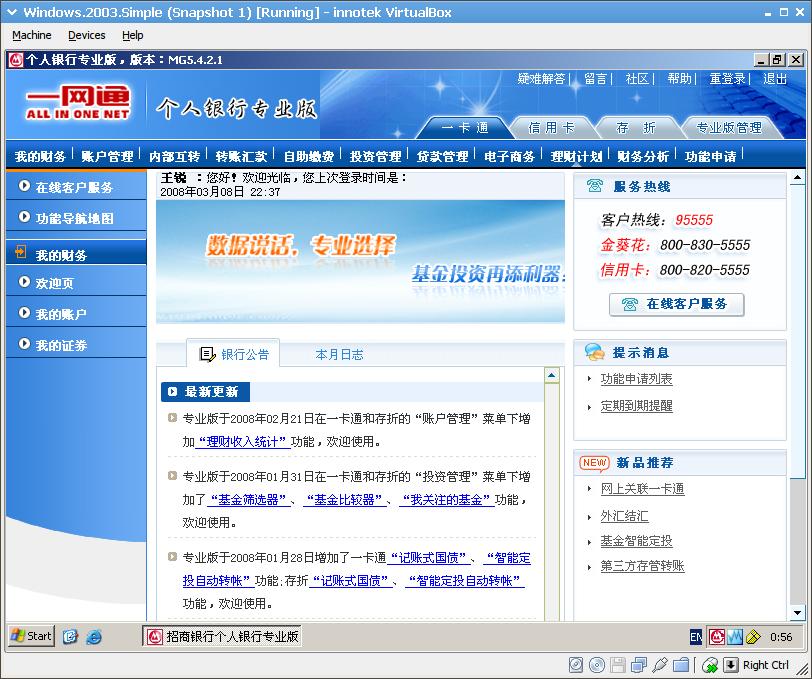Click the VirtualBox shared folders status icon
The image size is (812, 679).
click(x=682, y=664)
